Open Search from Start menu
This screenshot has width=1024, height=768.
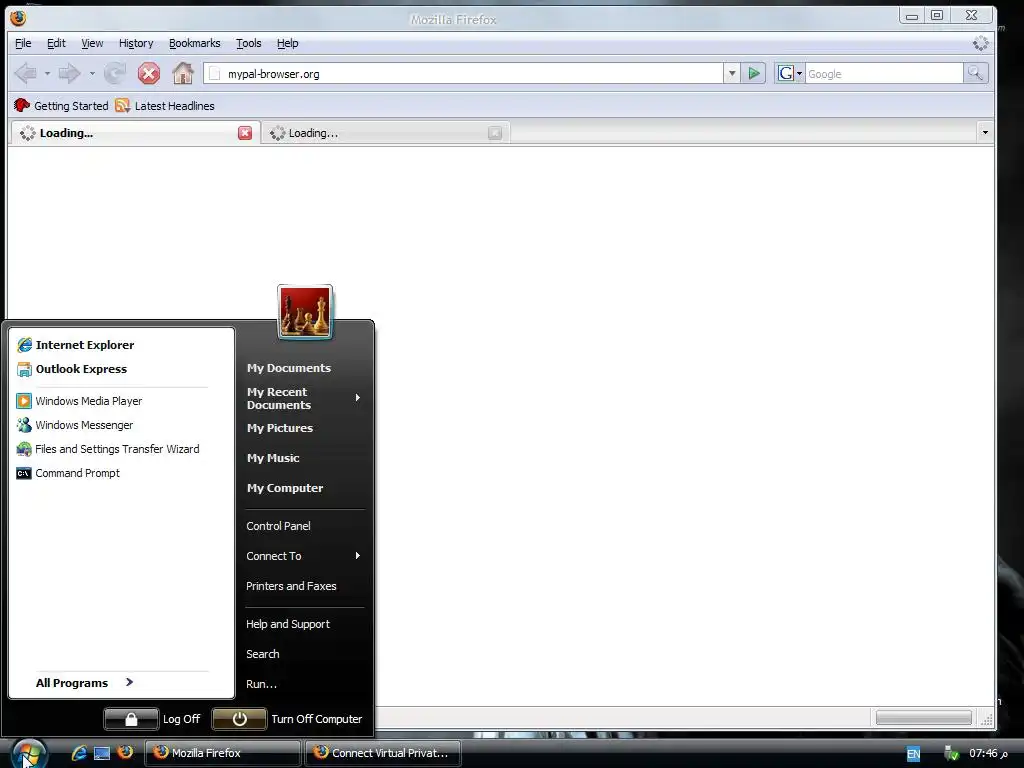tap(263, 654)
